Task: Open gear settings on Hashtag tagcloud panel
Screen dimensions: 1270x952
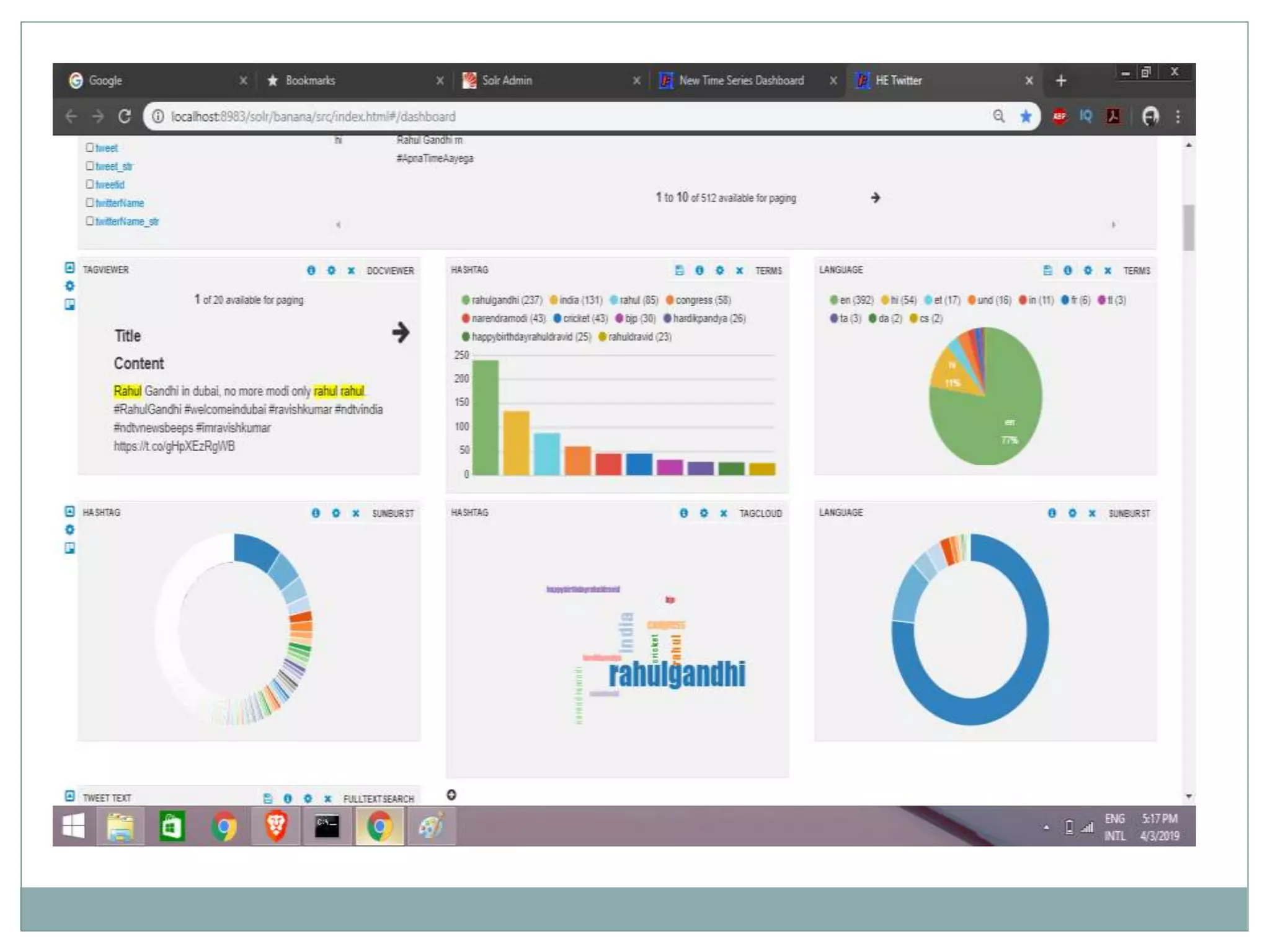Action: point(704,513)
